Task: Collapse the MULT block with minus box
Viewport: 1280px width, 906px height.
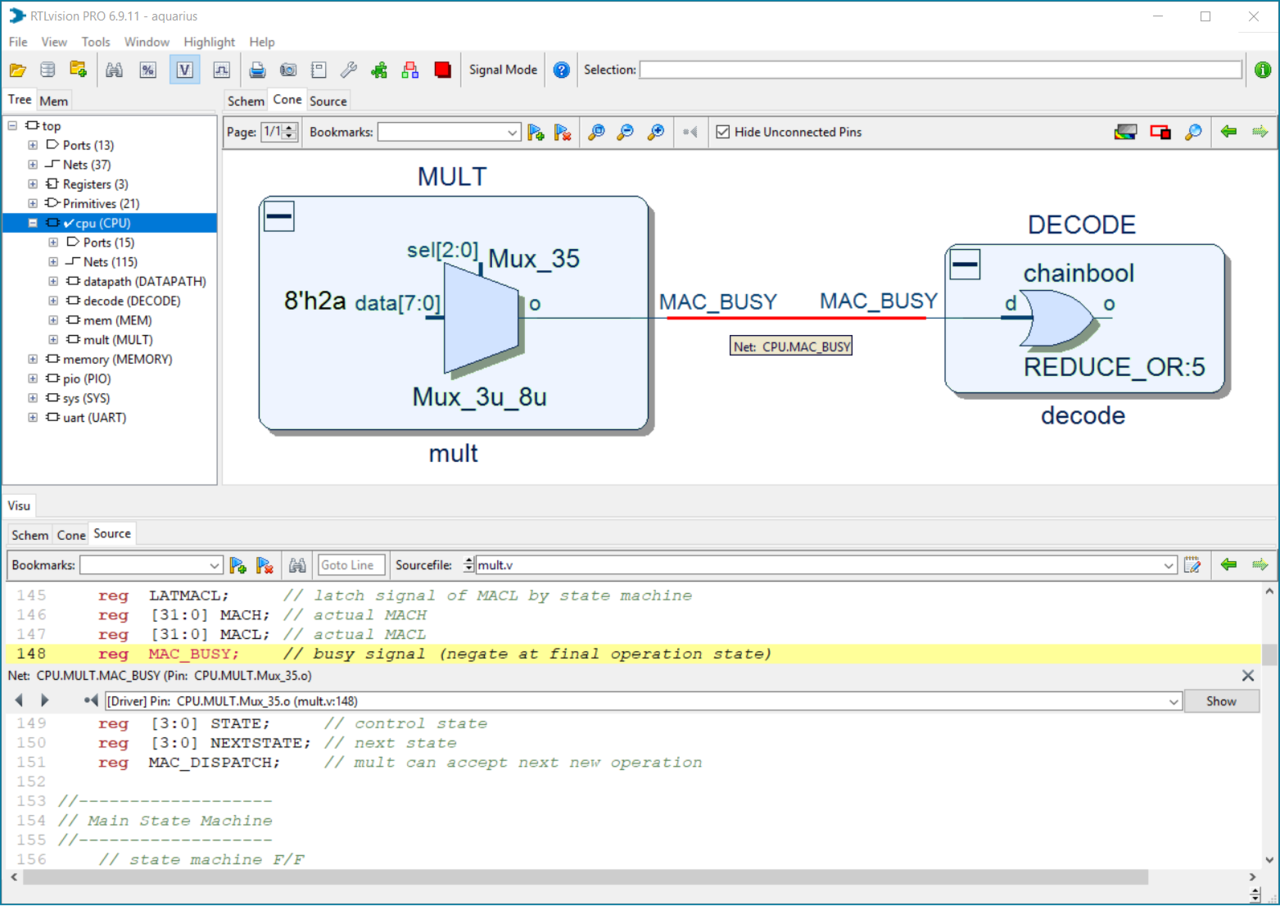Action: 279,216
